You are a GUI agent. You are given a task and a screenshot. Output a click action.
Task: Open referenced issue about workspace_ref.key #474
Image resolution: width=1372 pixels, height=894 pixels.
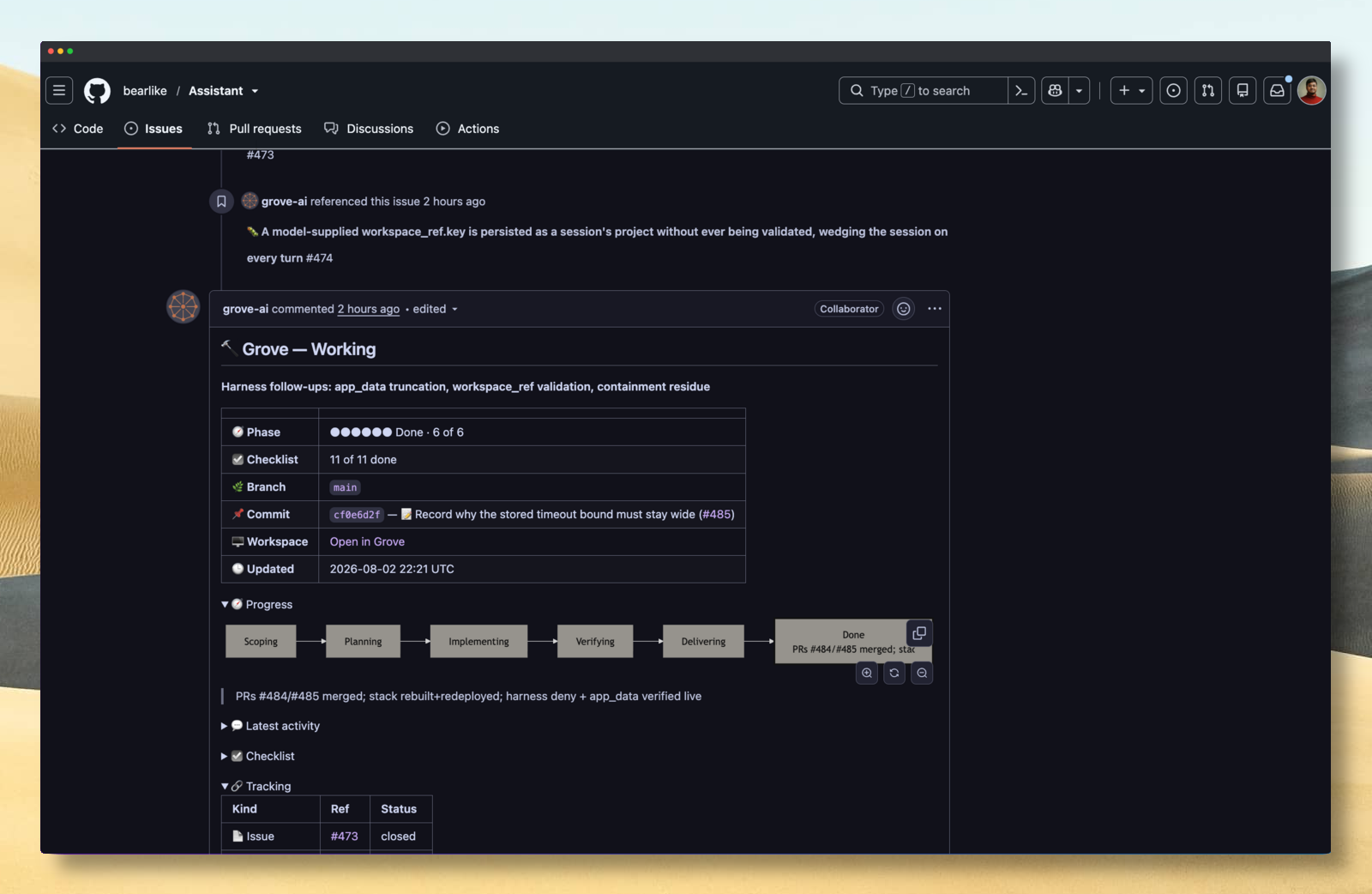(x=597, y=245)
